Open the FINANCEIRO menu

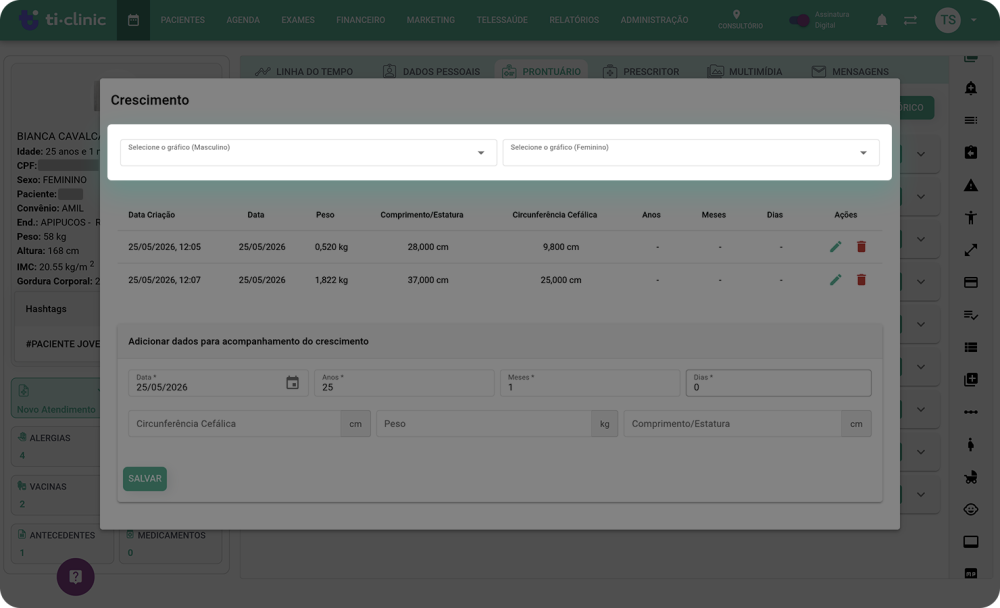click(x=360, y=20)
